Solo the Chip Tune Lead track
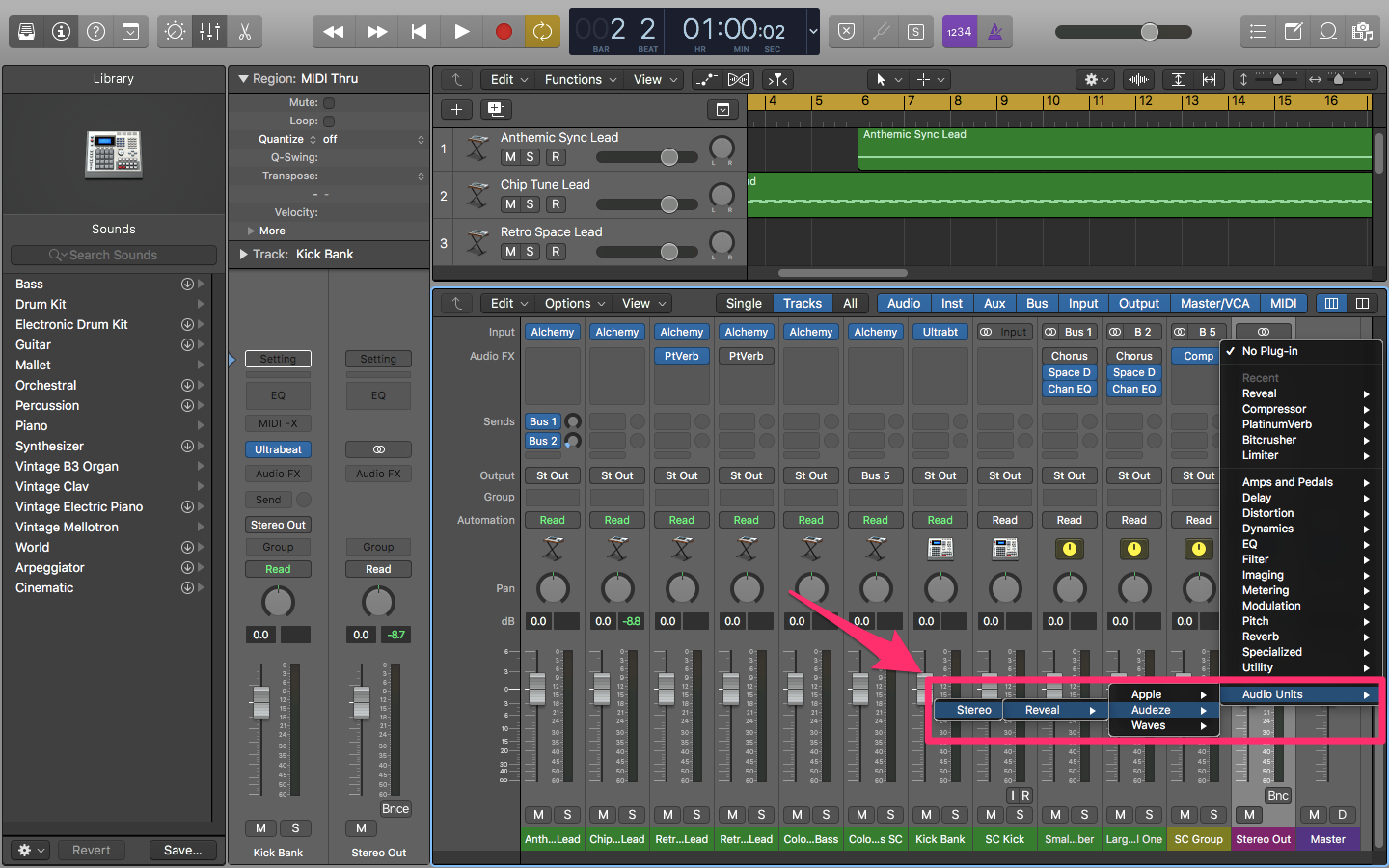 click(x=530, y=204)
